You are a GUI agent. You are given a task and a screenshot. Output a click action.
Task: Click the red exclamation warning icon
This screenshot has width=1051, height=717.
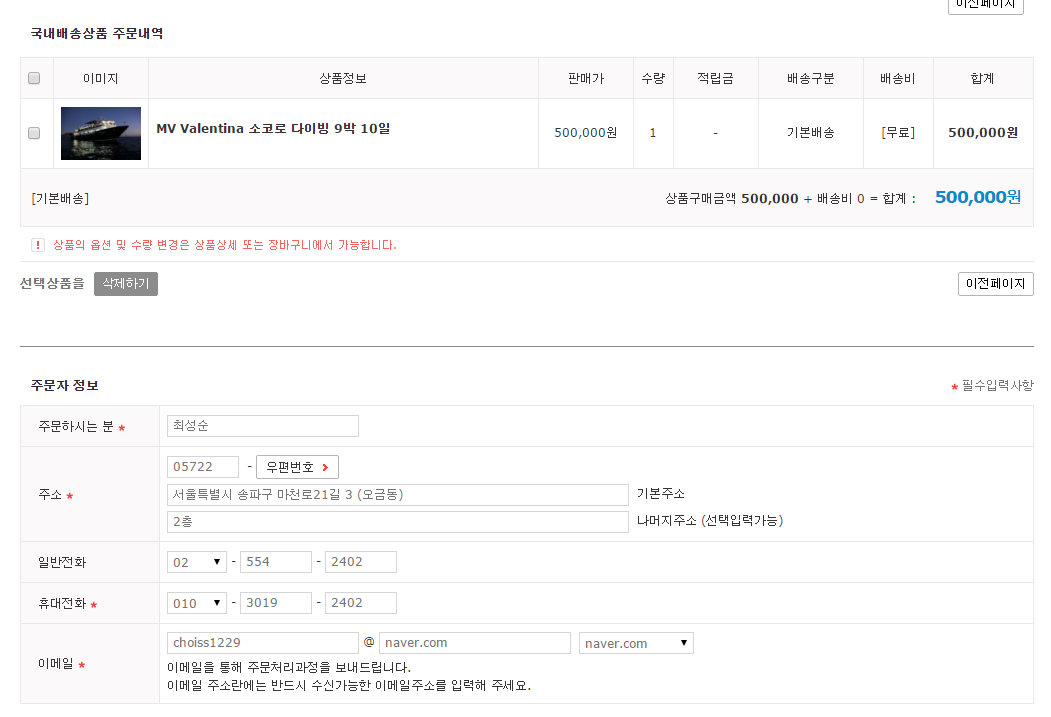click(x=38, y=245)
